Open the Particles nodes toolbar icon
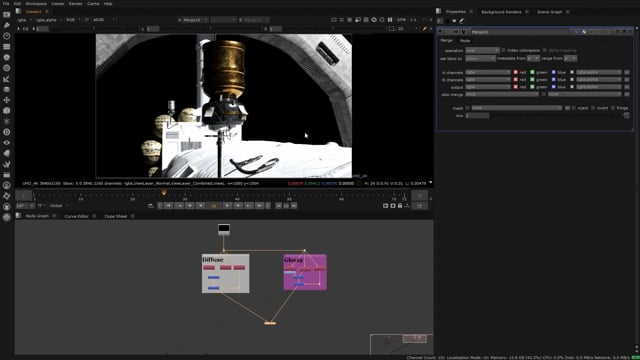 (7, 121)
